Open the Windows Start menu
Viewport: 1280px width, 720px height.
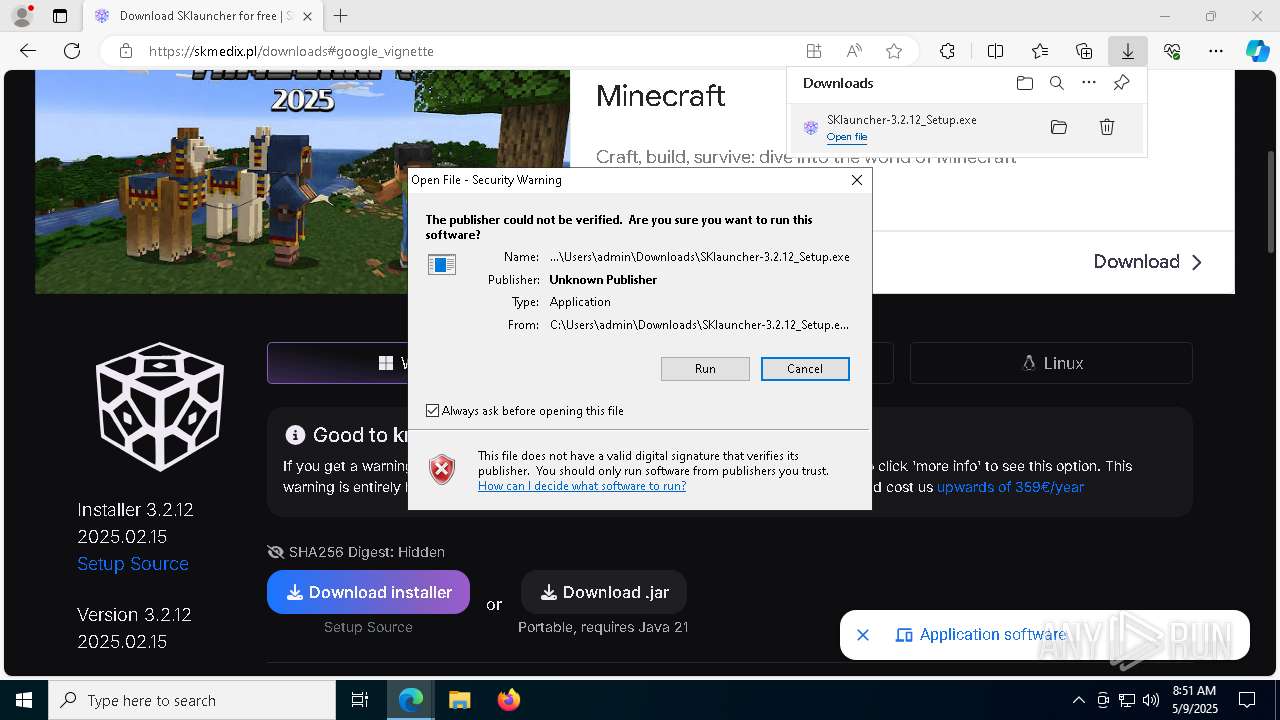click(x=24, y=700)
